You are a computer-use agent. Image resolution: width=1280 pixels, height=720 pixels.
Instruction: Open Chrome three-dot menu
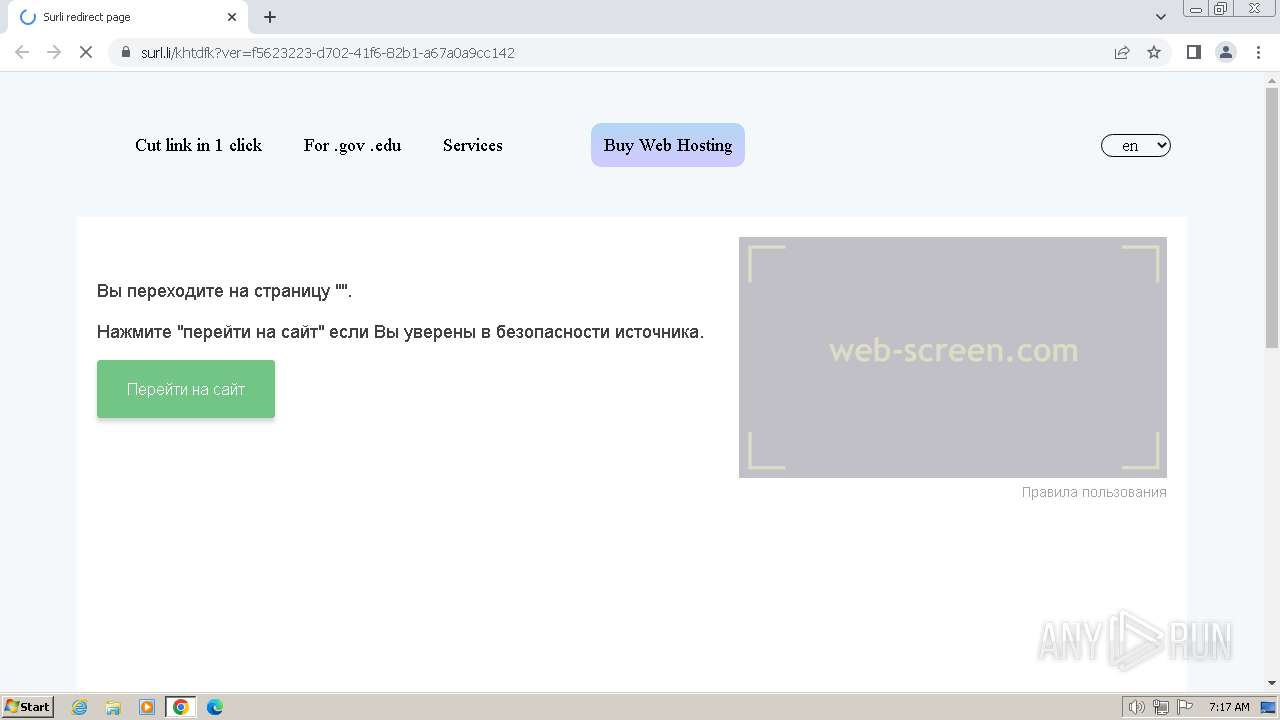coord(1258,52)
